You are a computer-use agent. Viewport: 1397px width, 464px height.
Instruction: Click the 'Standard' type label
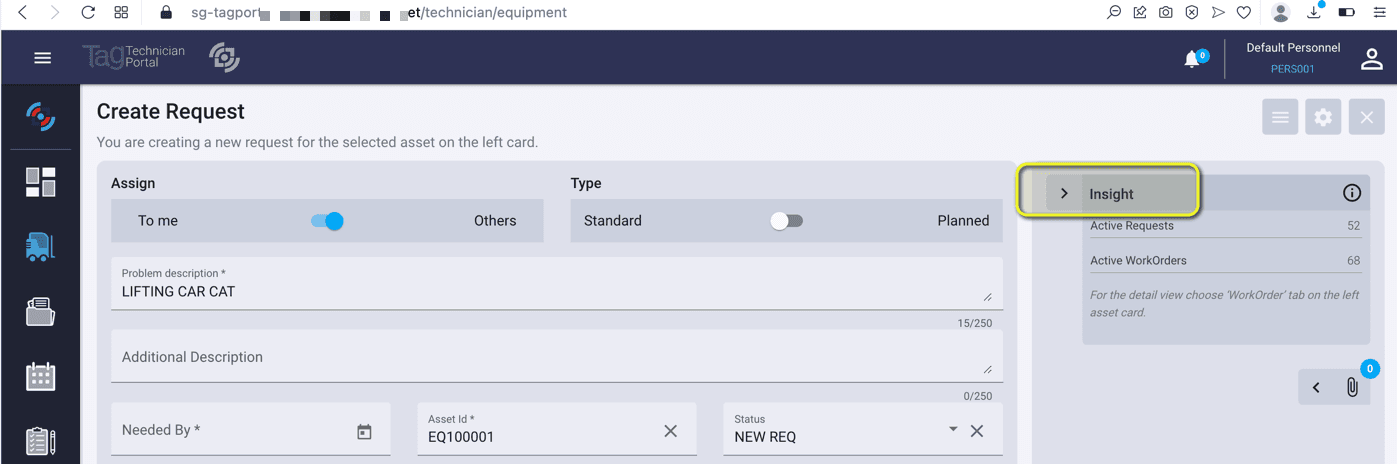(x=613, y=221)
